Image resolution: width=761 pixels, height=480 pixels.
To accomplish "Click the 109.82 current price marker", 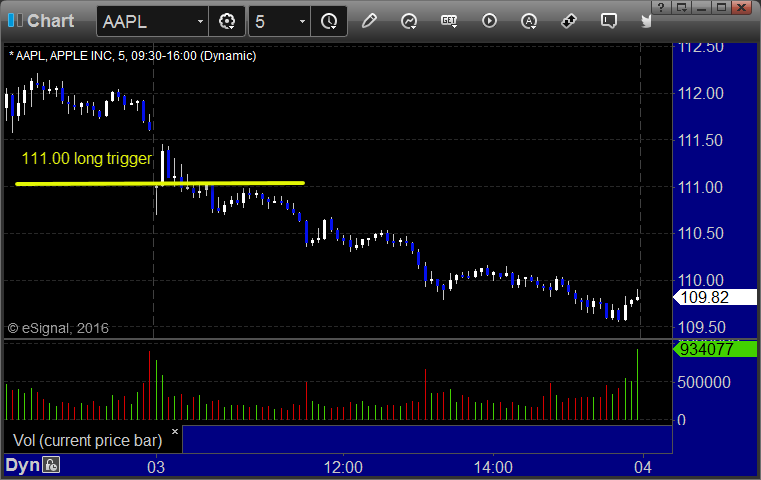I will coord(715,297).
